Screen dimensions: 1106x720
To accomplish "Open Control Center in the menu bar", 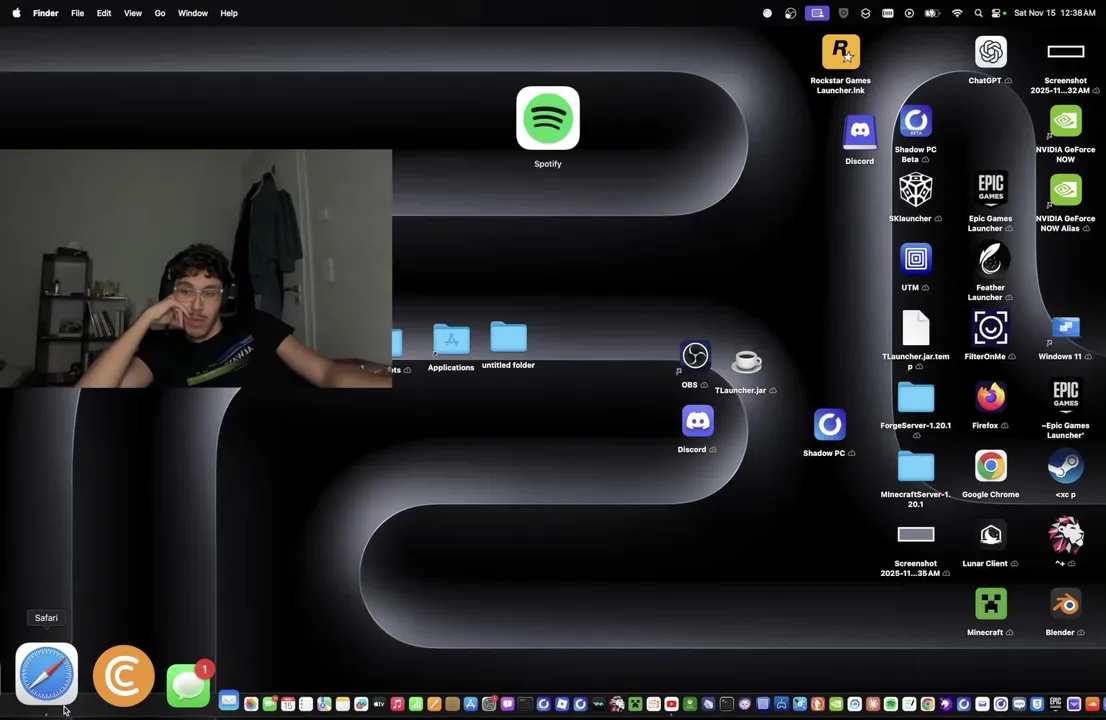I will point(996,13).
